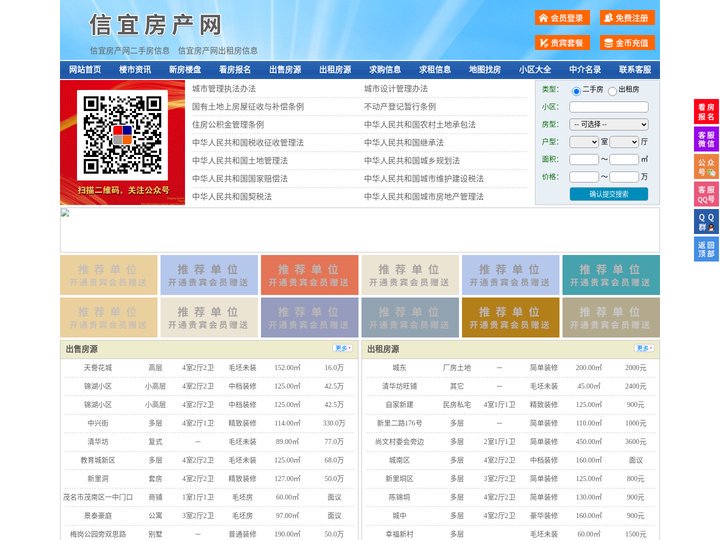
Task: Open the 城东 rental listing
Action: (399, 368)
